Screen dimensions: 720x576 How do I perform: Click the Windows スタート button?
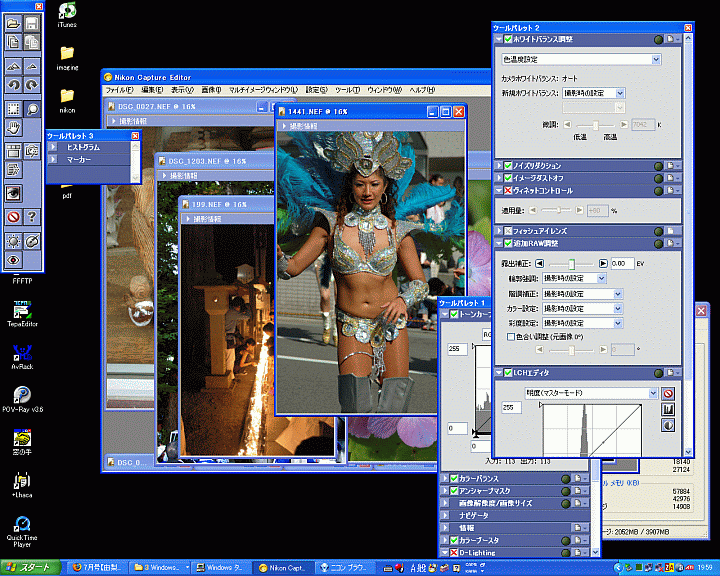tap(30, 567)
